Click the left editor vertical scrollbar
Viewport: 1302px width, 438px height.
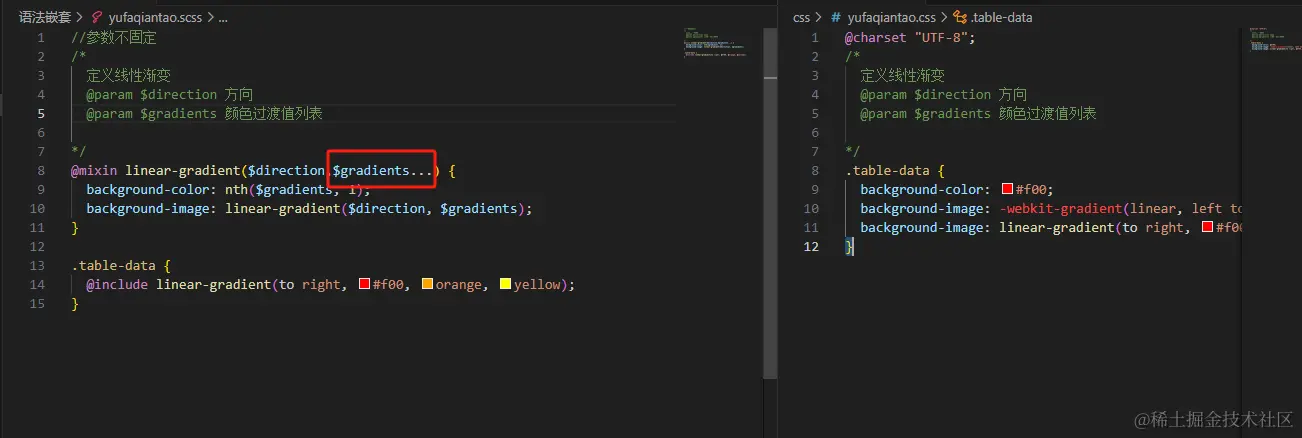[770, 203]
